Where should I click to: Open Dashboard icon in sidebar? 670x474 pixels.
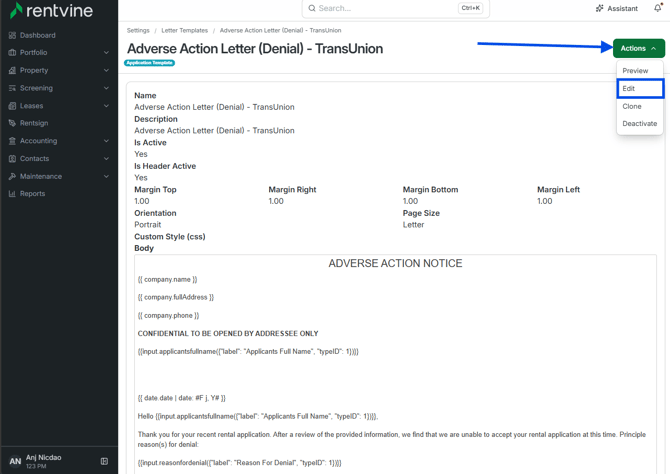12,35
